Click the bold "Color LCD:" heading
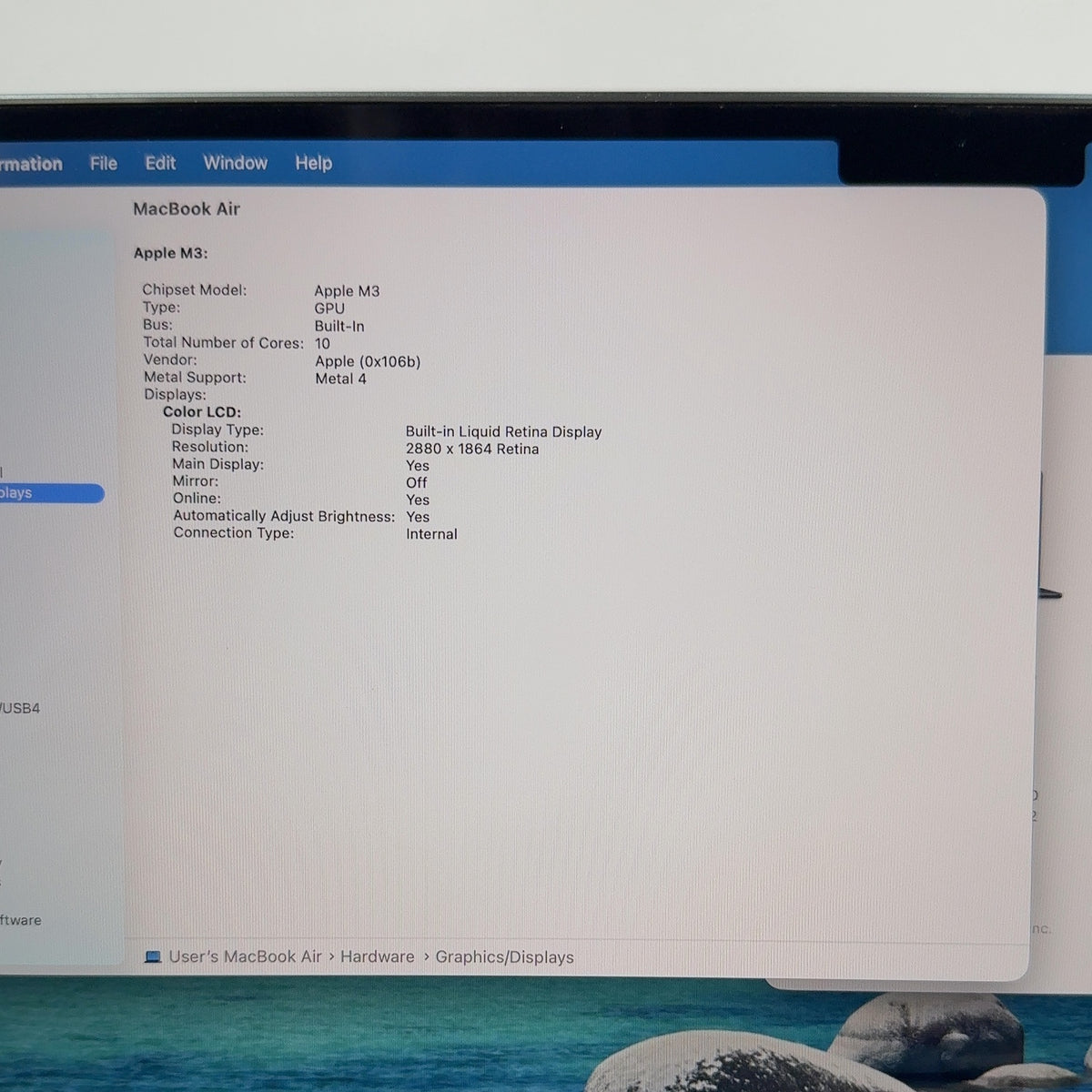 (202, 412)
